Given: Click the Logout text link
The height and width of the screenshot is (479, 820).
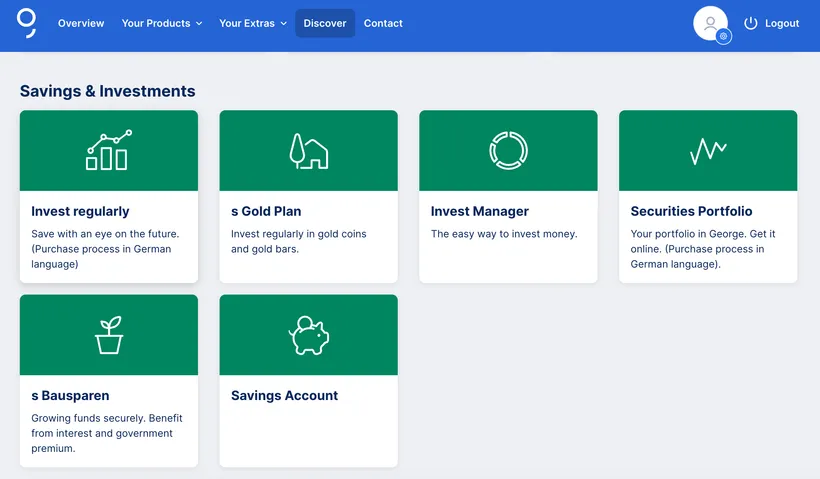Looking at the screenshot, I should tap(782, 23).
